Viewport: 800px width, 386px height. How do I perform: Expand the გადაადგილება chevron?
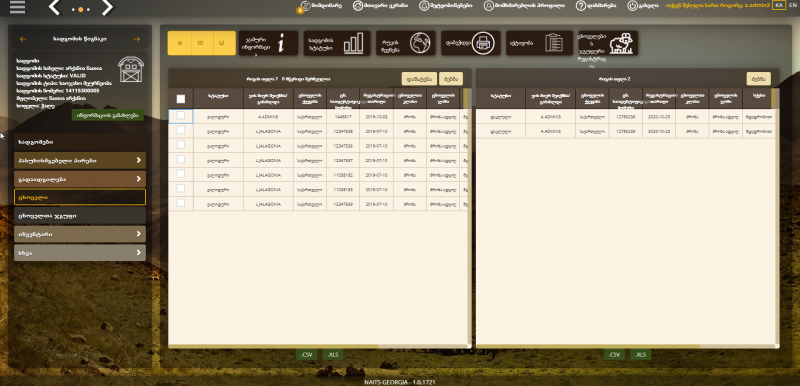[138, 179]
